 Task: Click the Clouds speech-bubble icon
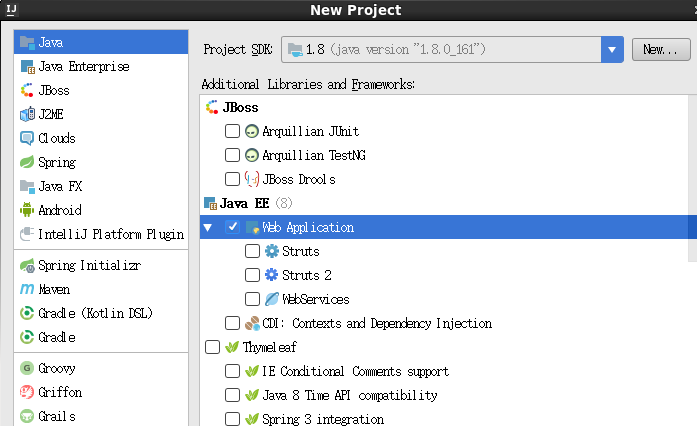click(x=27, y=138)
